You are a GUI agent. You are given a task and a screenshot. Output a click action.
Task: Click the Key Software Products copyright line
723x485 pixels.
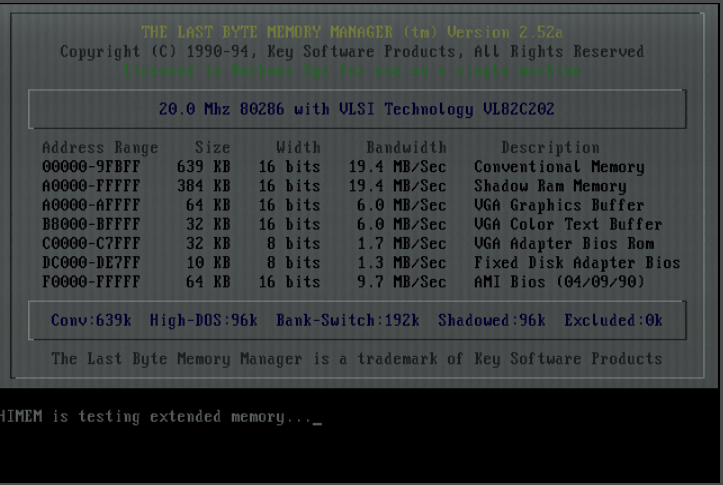pyautogui.click(x=352, y=51)
